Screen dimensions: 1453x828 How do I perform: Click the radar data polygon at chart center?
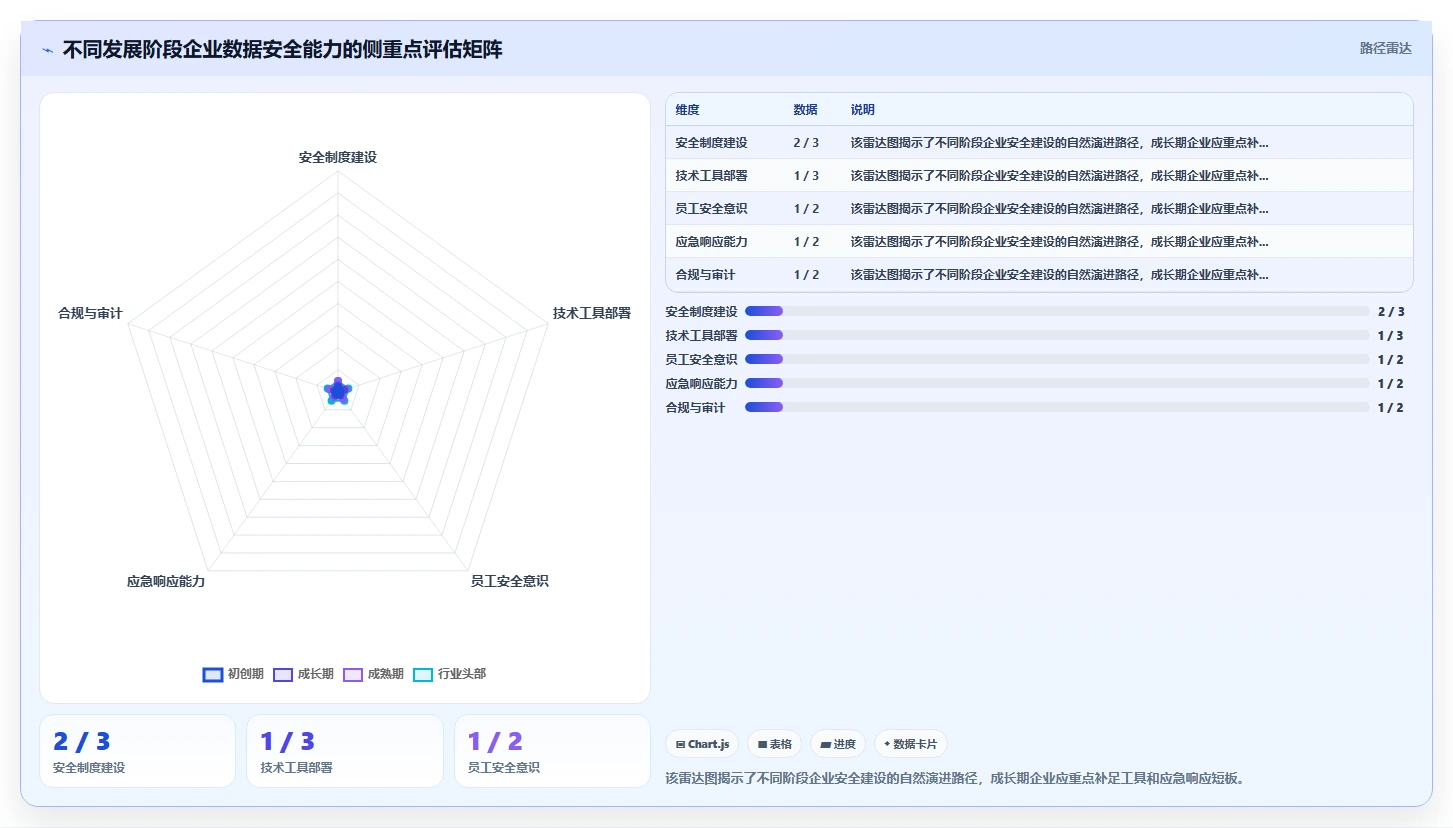pos(338,391)
